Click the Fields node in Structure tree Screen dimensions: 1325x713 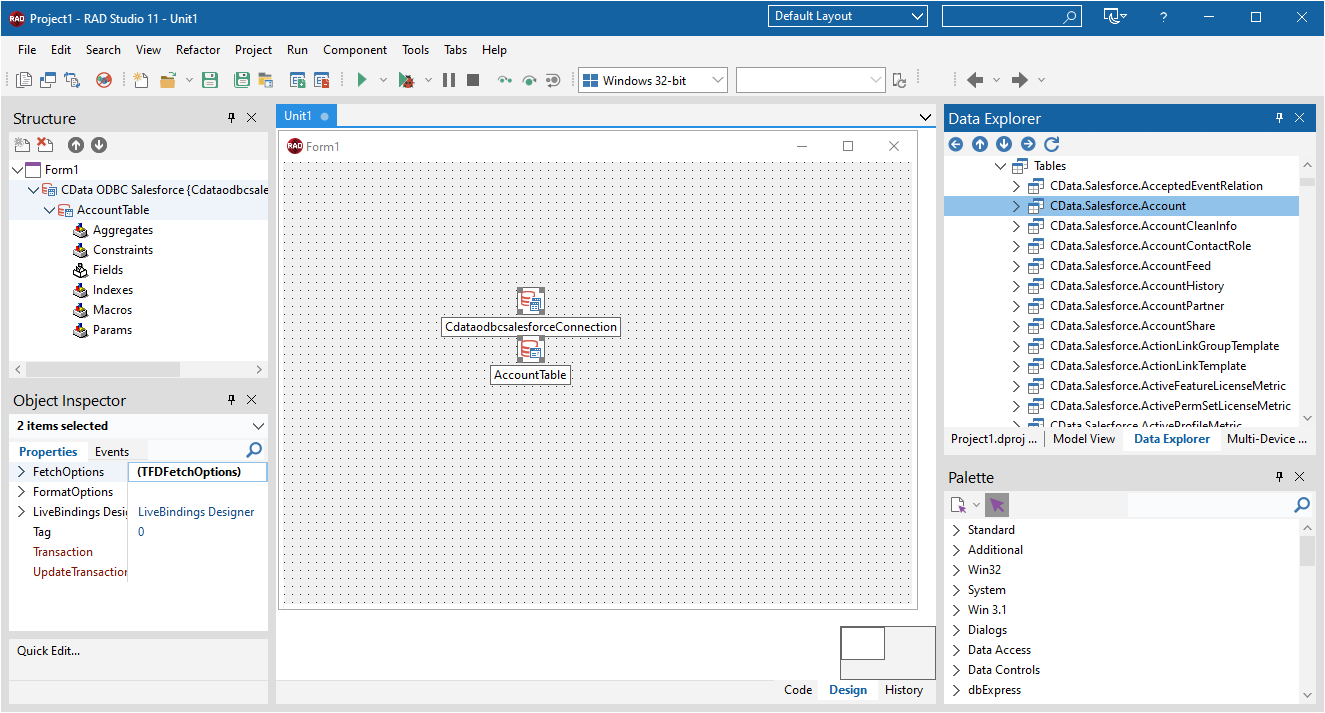(x=108, y=270)
